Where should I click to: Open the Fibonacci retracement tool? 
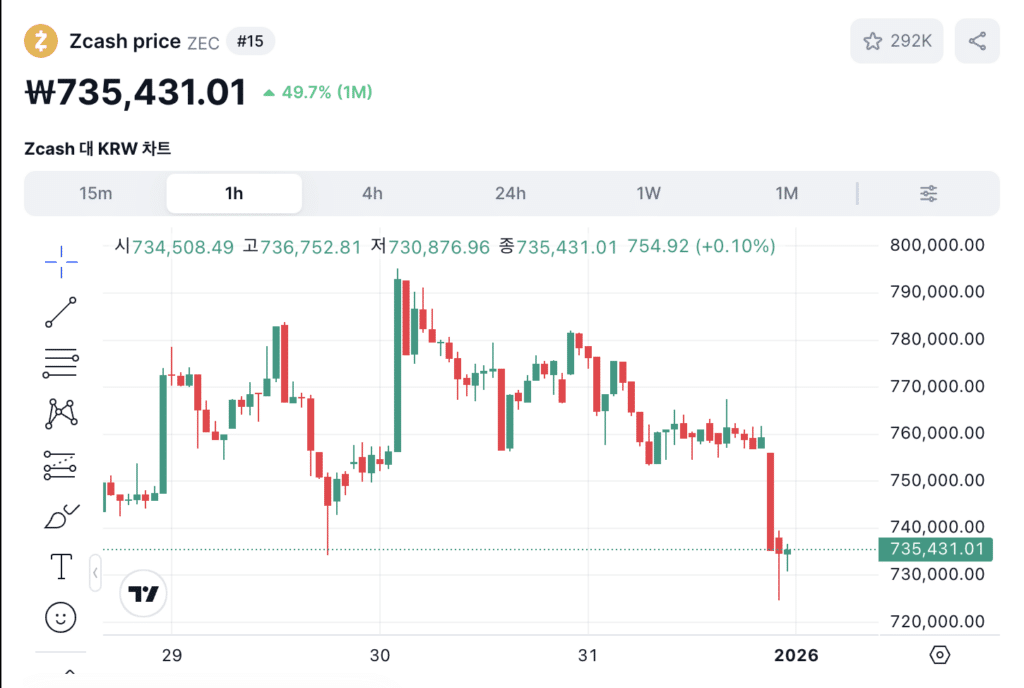pyautogui.click(x=60, y=362)
